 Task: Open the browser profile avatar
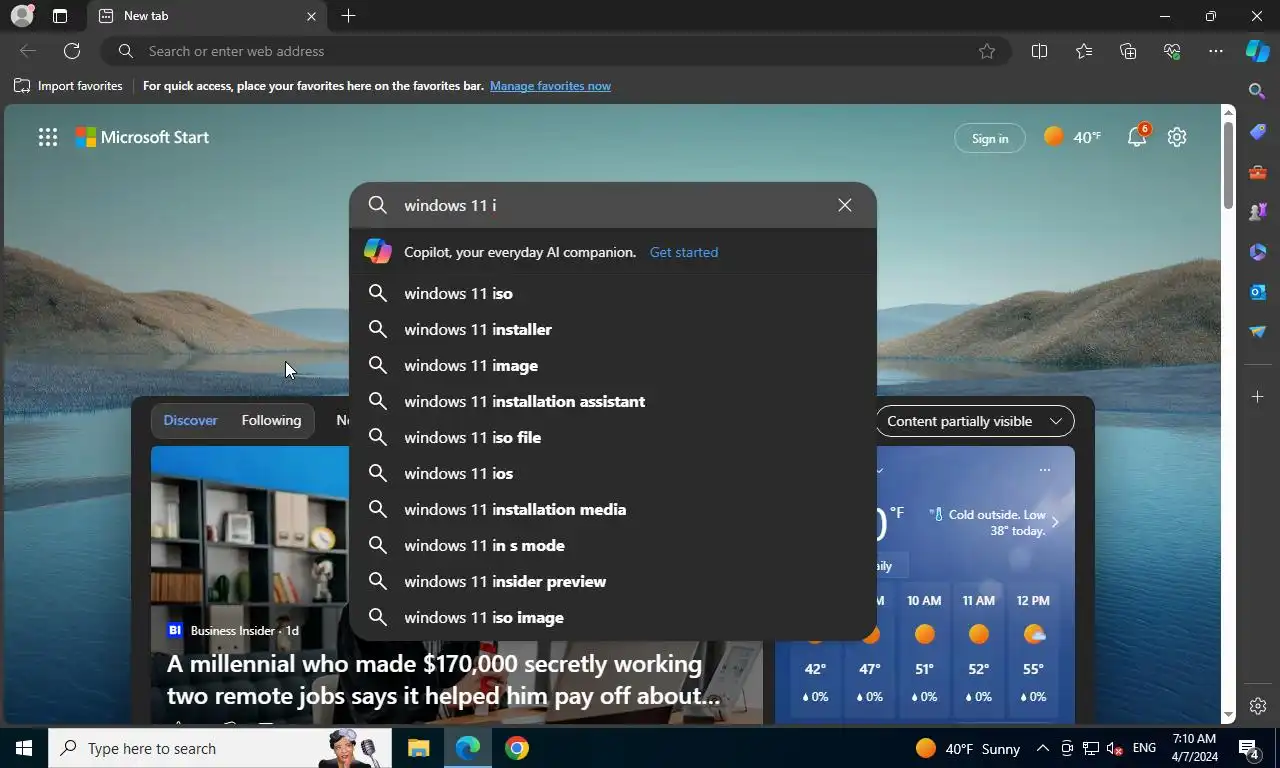point(22,16)
